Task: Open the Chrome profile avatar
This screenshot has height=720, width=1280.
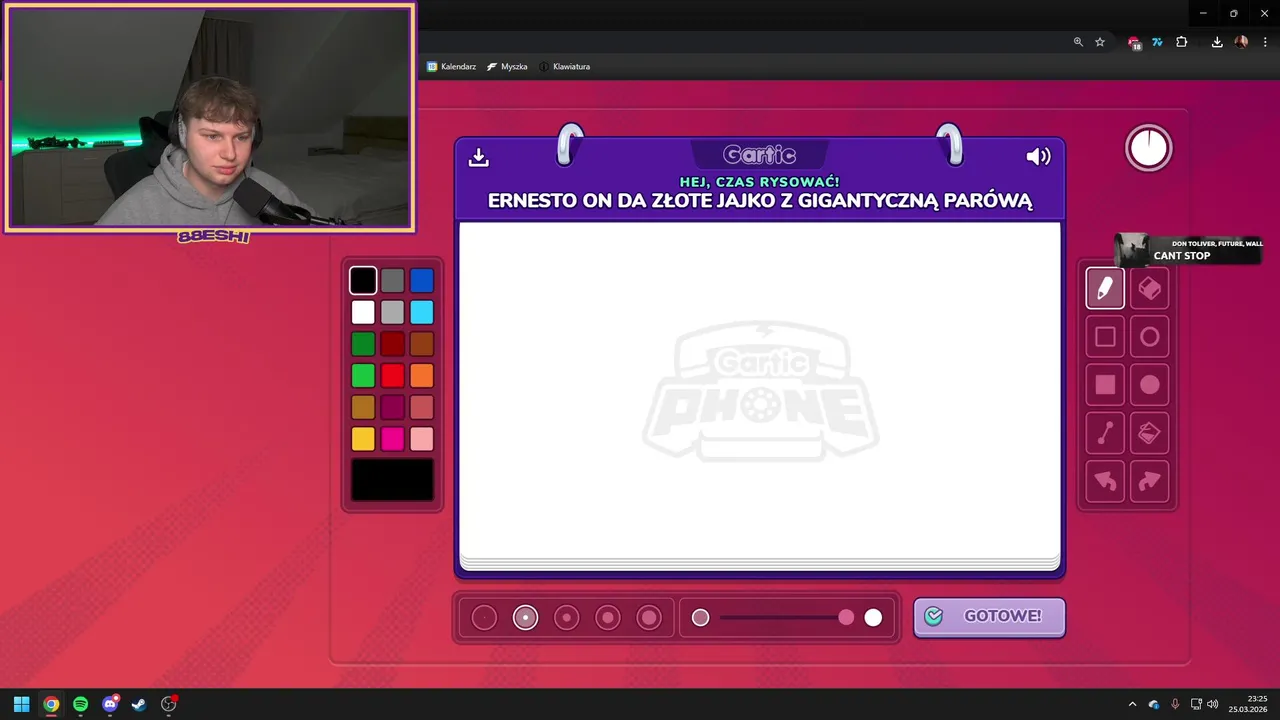Action: coord(1241,42)
